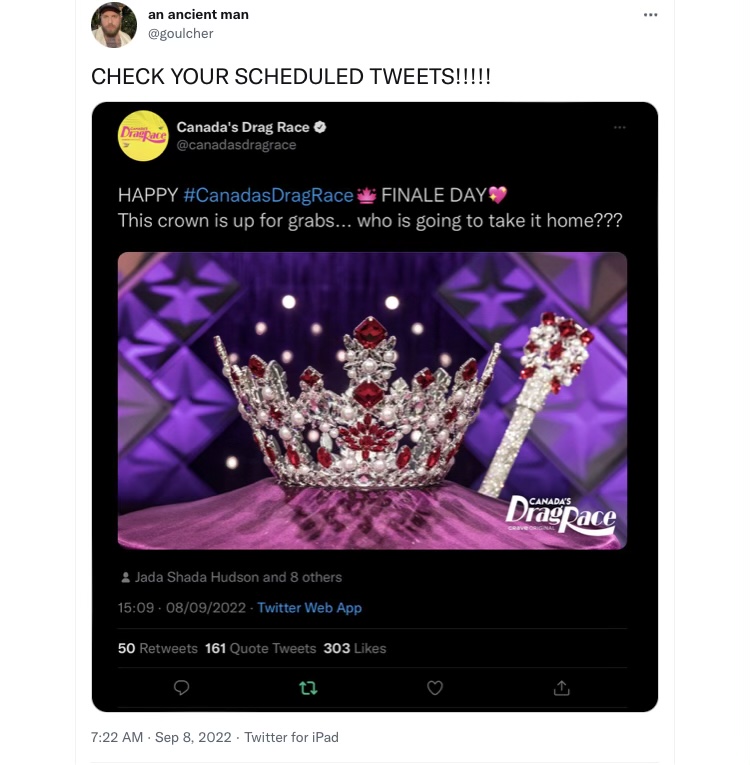Click the person icon beside tagged users
Image resolution: width=750 pixels, height=765 pixels.
coord(124,578)
